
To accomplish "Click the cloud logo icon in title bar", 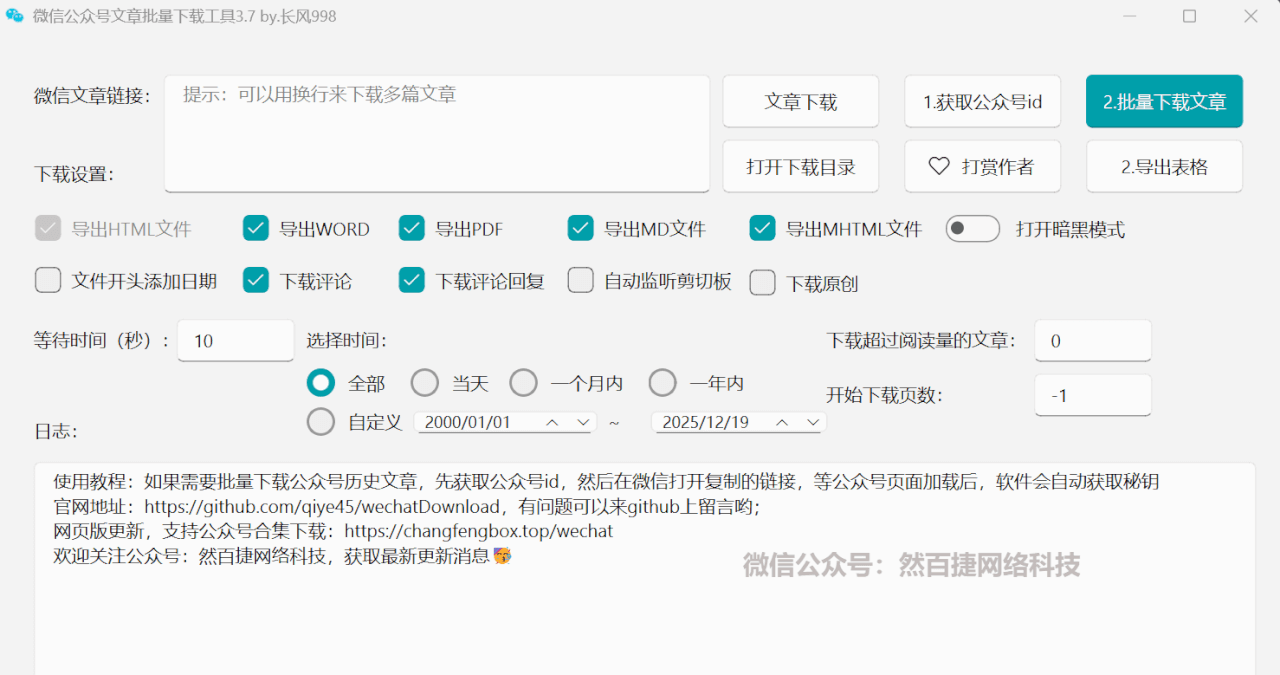I will [14, 16].
